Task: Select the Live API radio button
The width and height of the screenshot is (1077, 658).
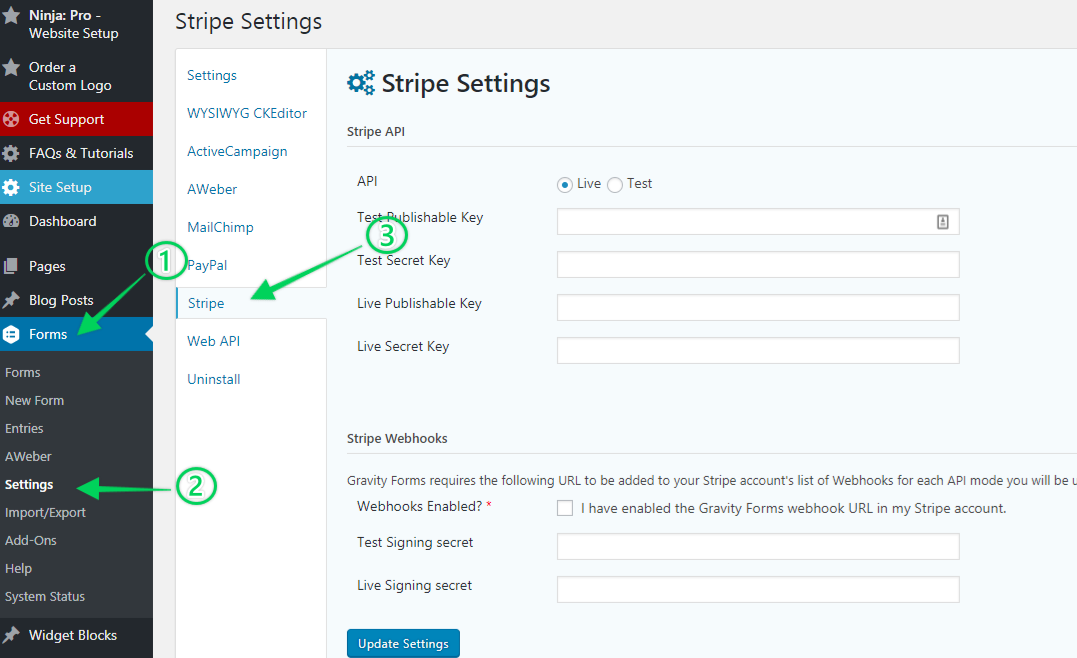Action: tap(565, 185)
